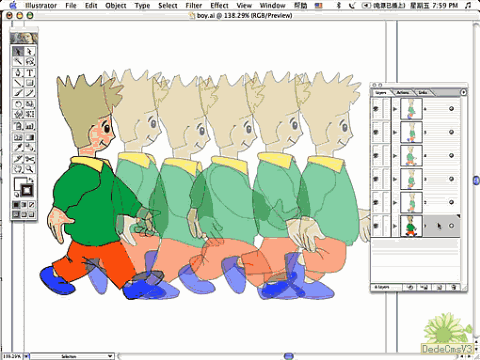The image size is (480, 360).
Task: Expand layer 6 disclosure triangle
Action: [395, 109]
